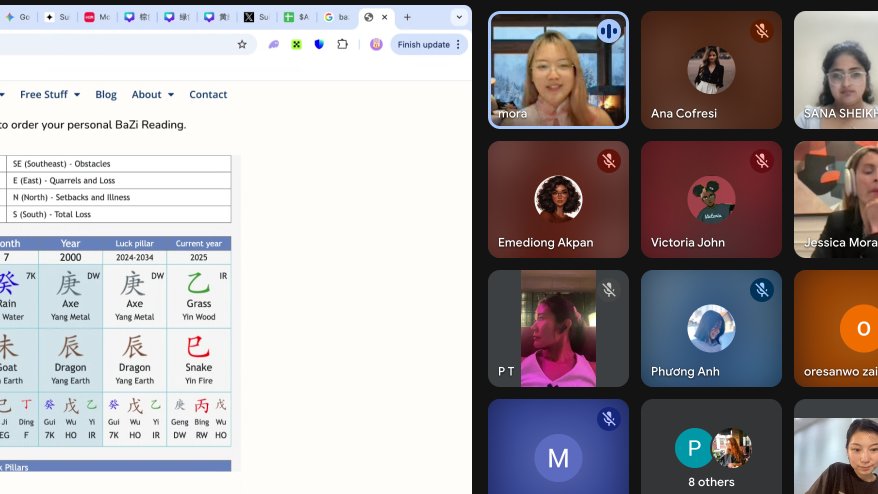878x494 pixels.
Task: Click the red 'Bing RW' hidden stem
Action: [202, 419]
